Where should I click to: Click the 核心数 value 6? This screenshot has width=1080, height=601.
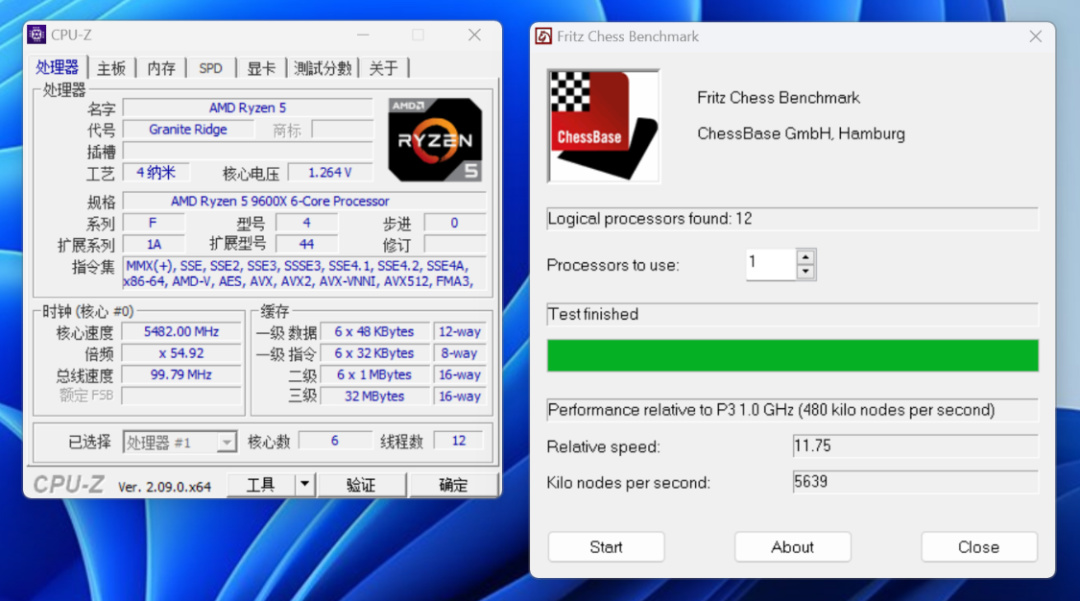click(335, 441)
